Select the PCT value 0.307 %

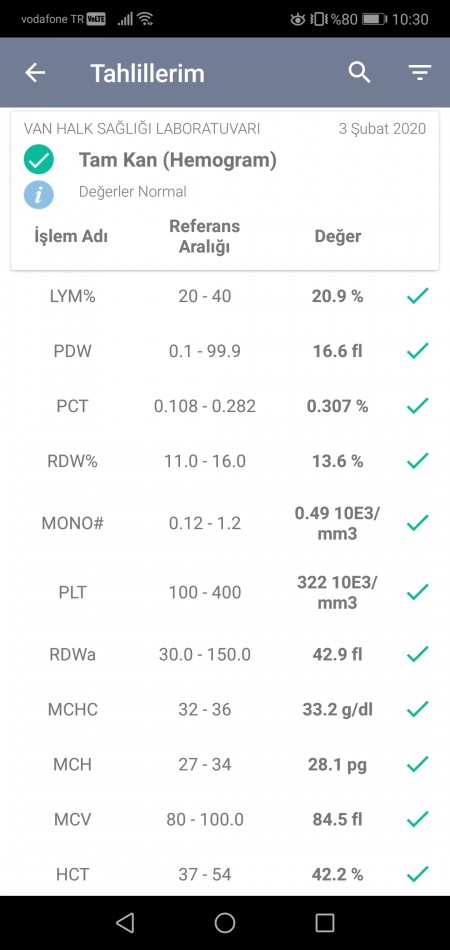(x=337, y=406)
